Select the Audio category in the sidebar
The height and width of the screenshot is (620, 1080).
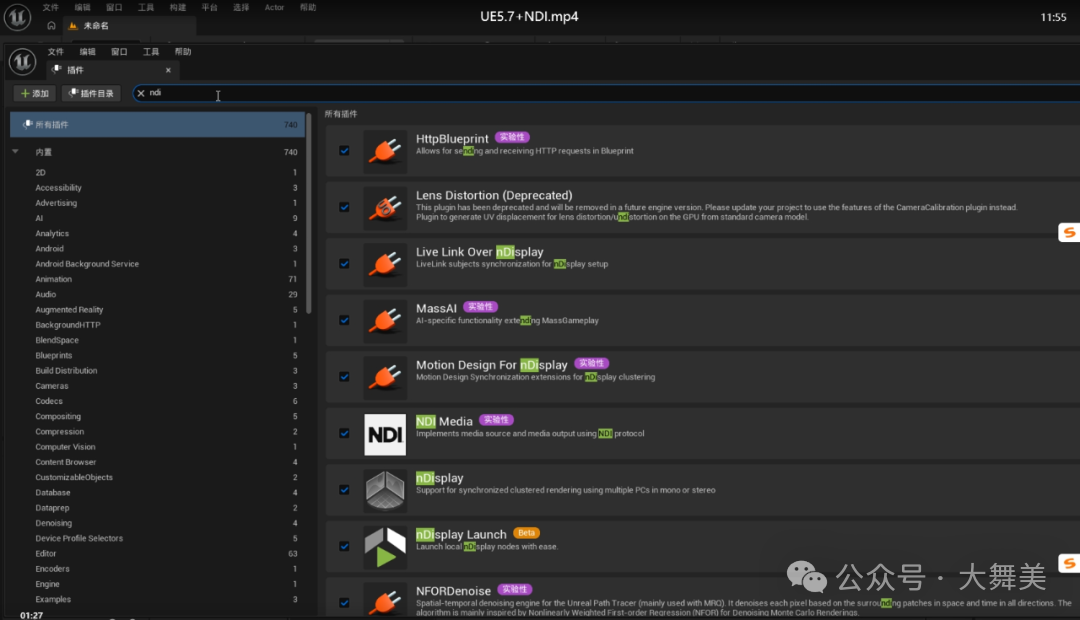46,295
